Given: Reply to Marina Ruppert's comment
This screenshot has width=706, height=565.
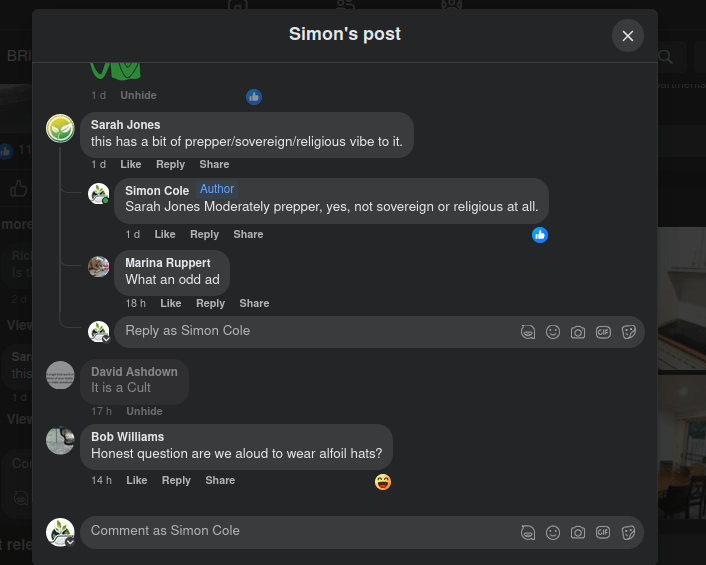Looking at the screenshot, I should [210, 303].
